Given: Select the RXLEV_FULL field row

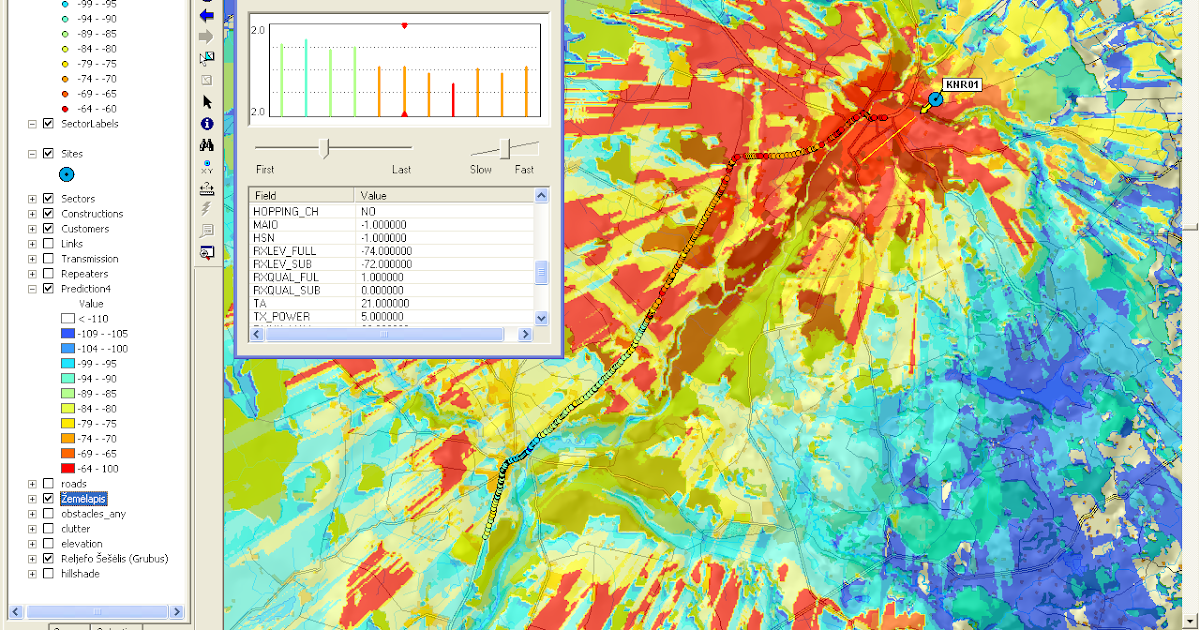Looking at the screenshot, I should click(392, 251).
